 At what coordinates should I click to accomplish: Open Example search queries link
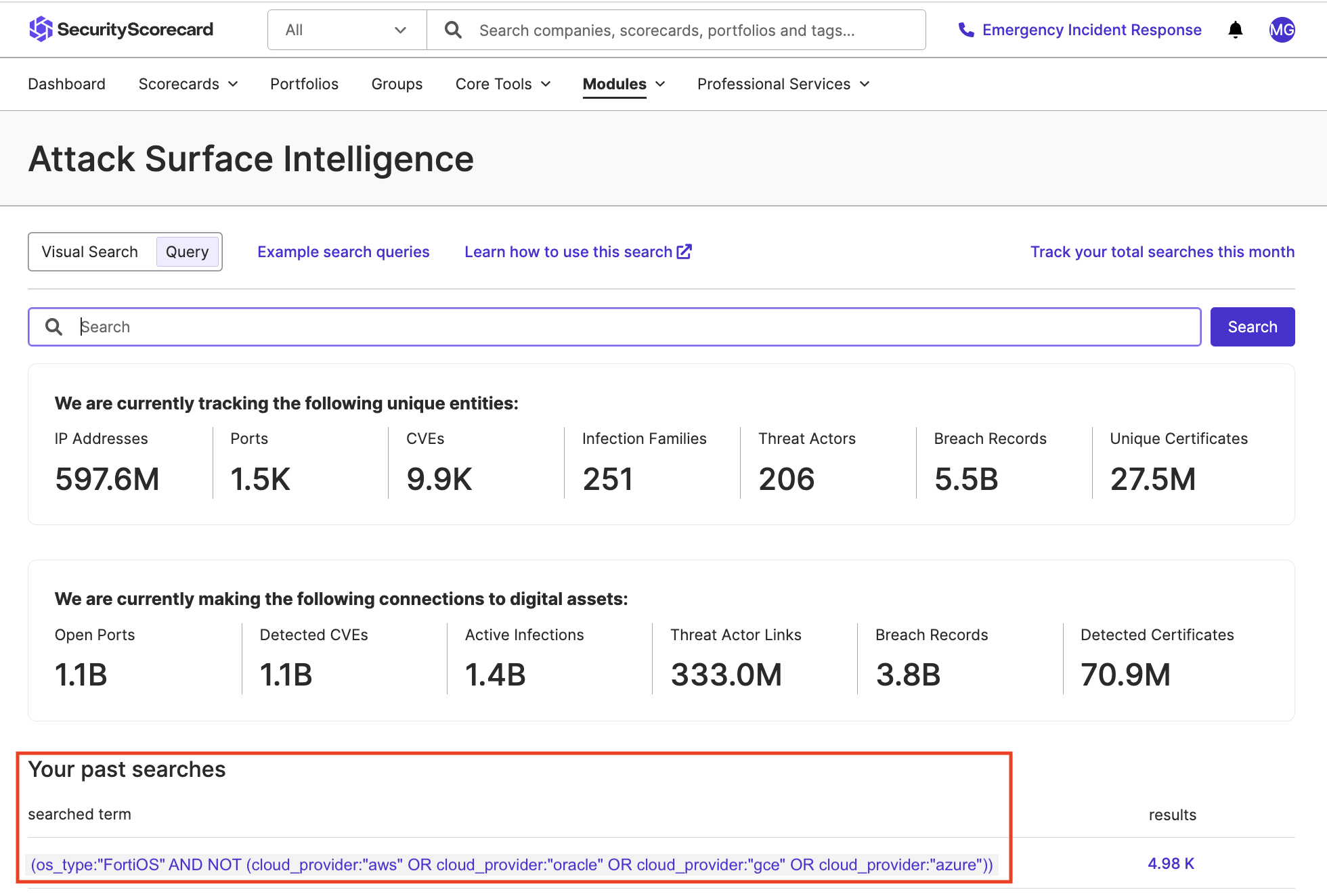[343, 252]
